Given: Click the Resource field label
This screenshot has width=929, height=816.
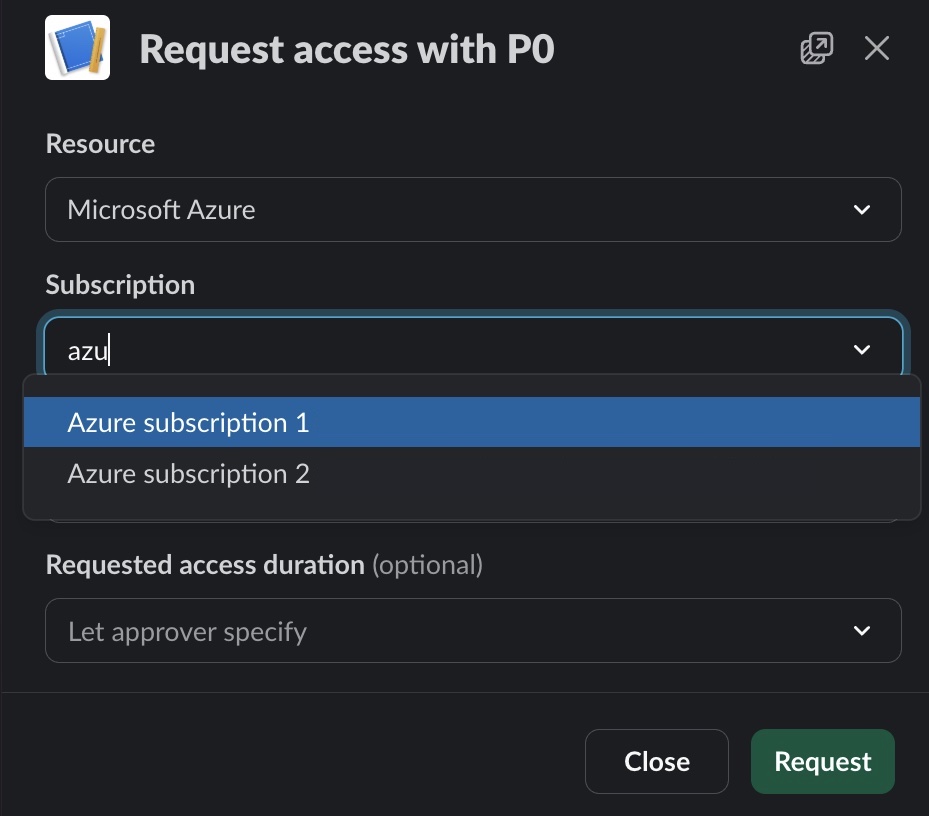Looking at the screenshot, I should [100, 144].
